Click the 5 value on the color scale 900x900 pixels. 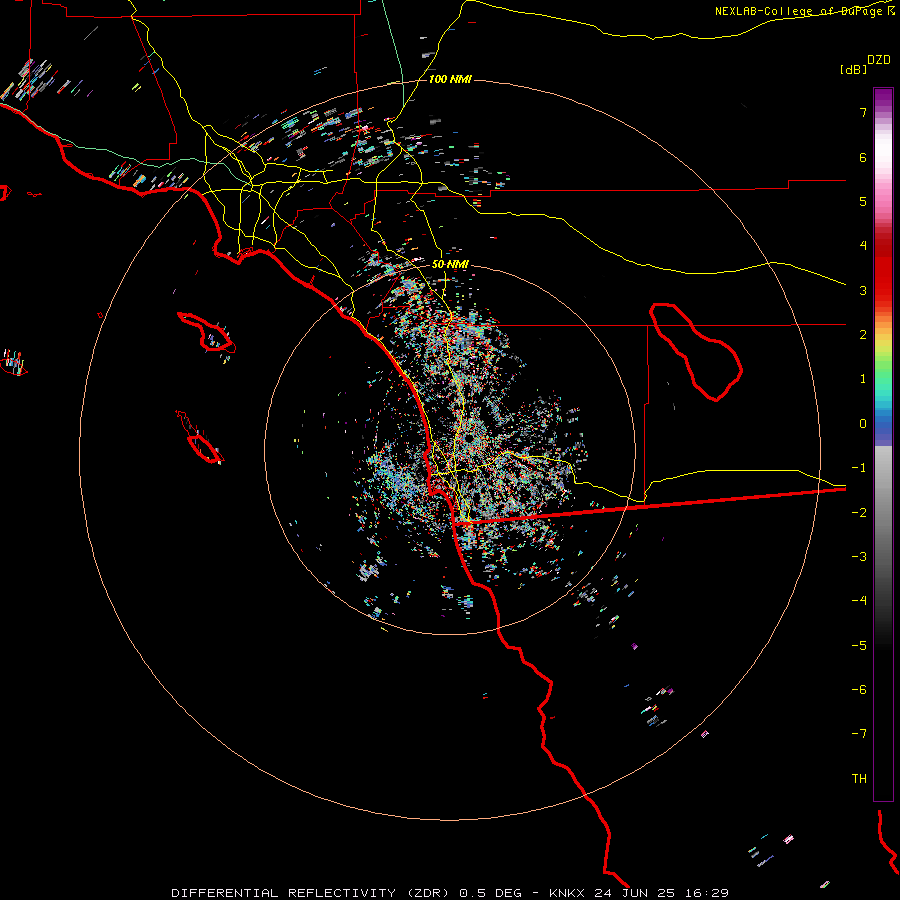point(863,201)
